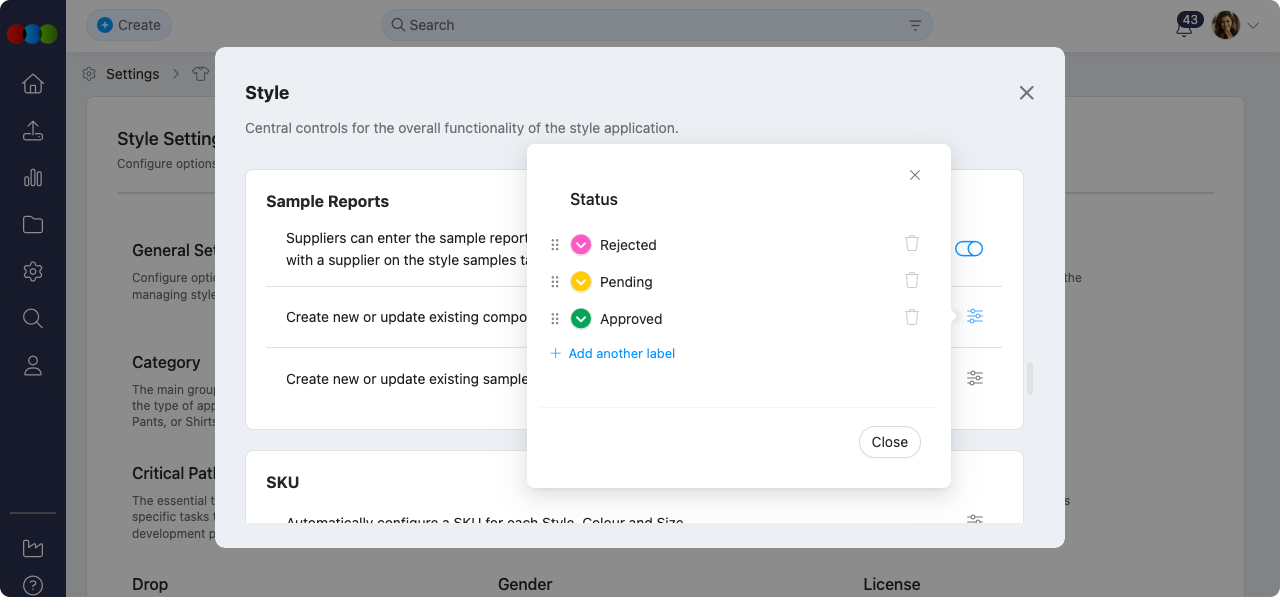Delete the Rejected status label
The width and height of the screenshot is (1280, 597).
[x=911, y=243]
